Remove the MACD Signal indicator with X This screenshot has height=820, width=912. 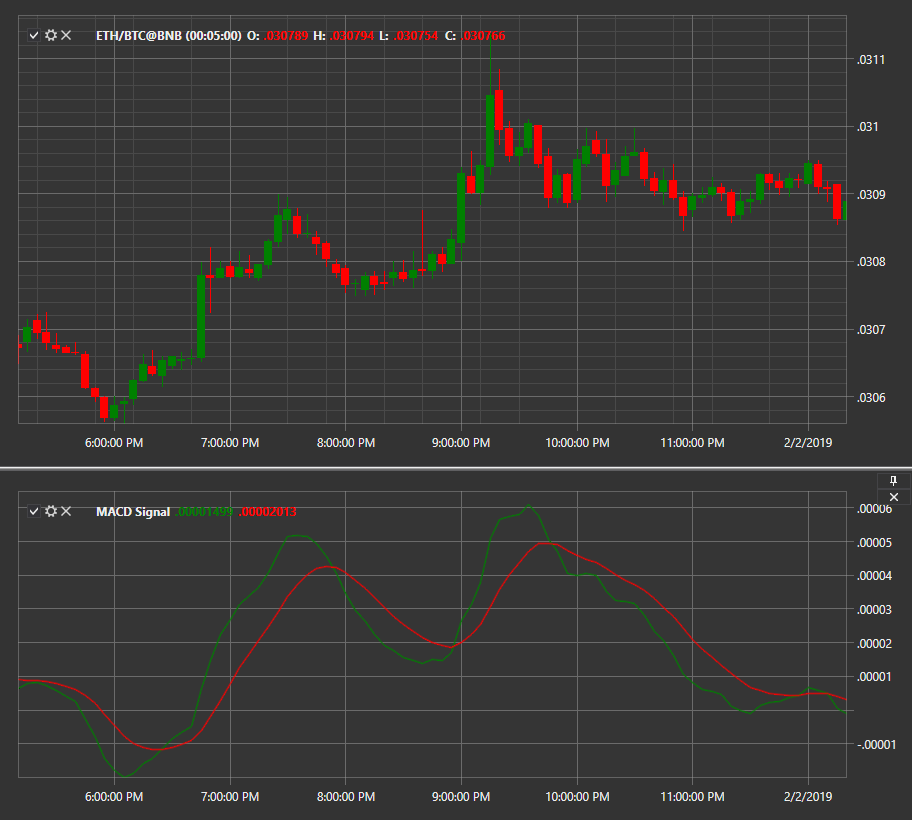66,511
